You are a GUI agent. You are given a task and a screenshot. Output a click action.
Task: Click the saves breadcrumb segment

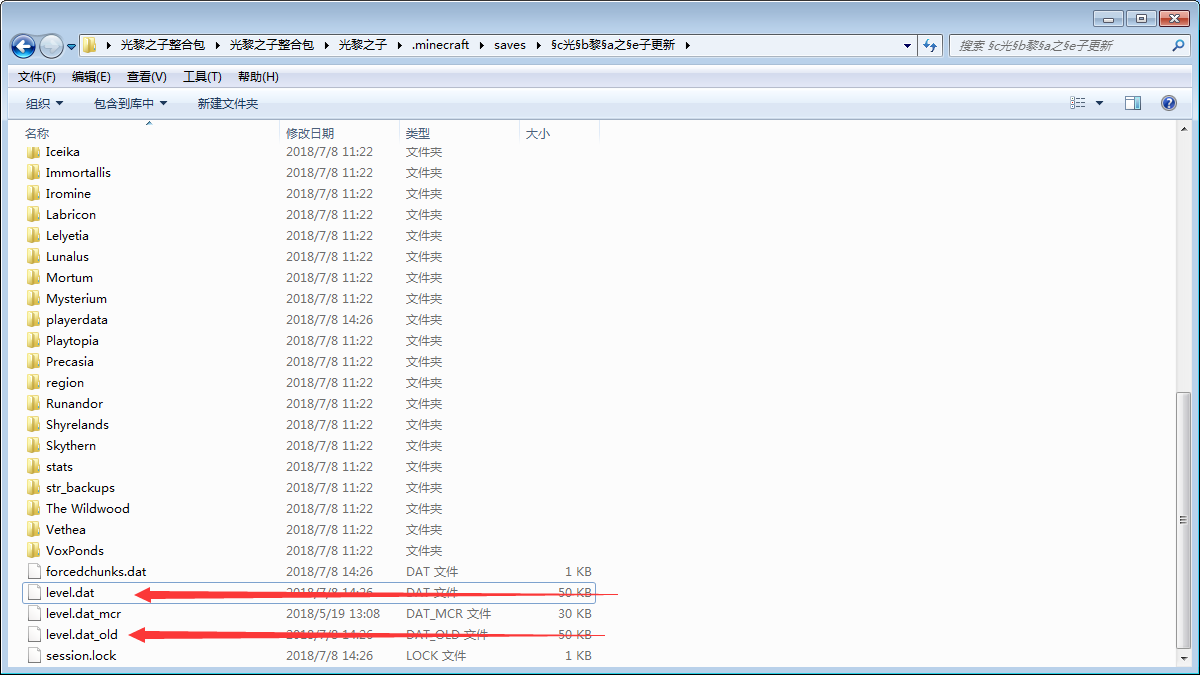509,45
